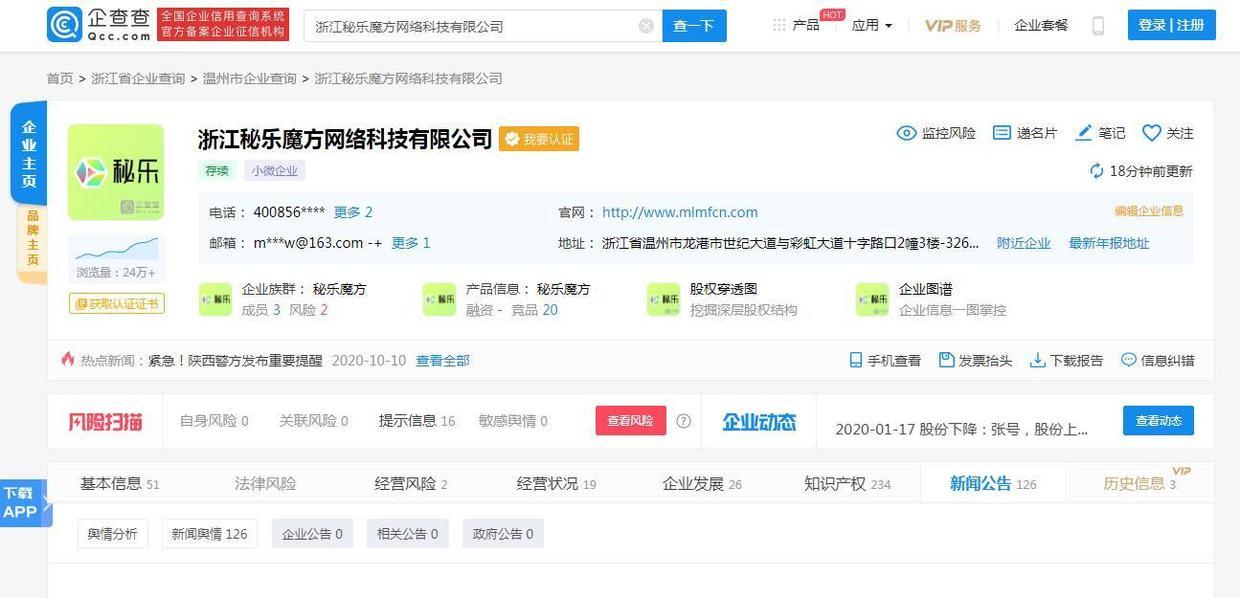Screen dimensions: 1240x598
Task: Click the business card icon for 递名片
Action: (x=1002, y=133)
